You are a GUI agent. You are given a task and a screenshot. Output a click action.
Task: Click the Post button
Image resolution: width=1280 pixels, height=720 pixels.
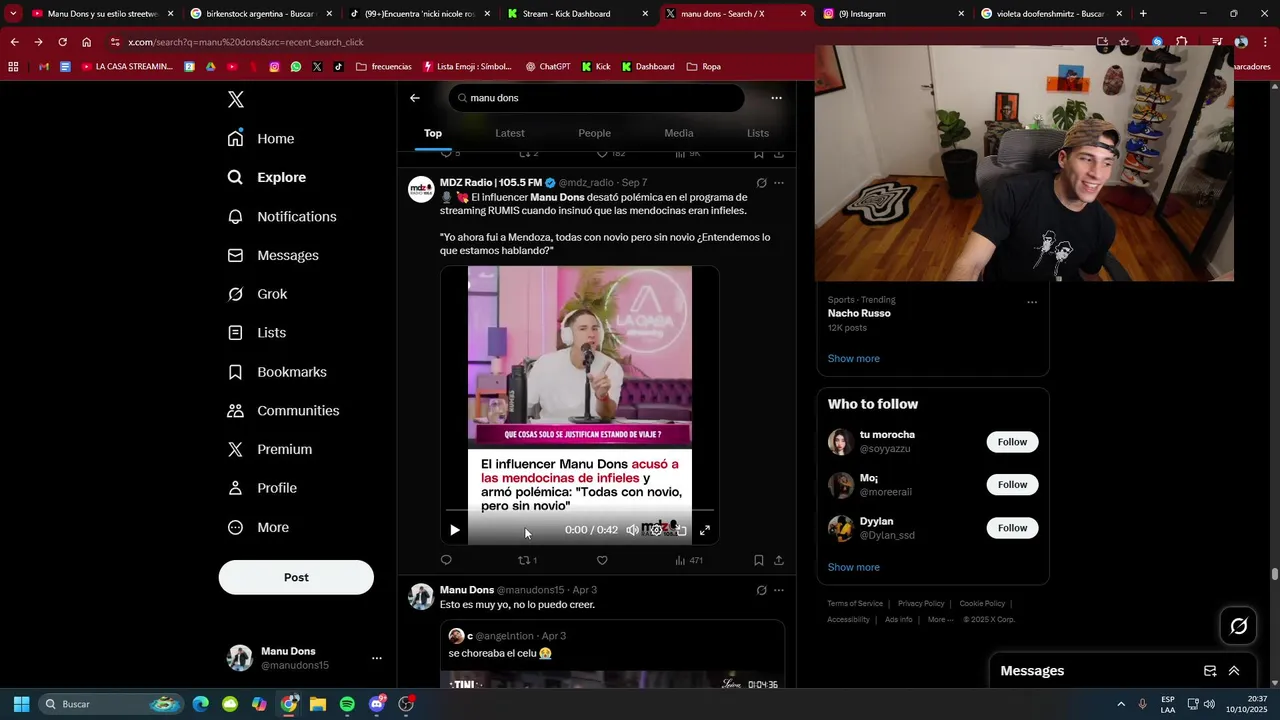(296, 577)
